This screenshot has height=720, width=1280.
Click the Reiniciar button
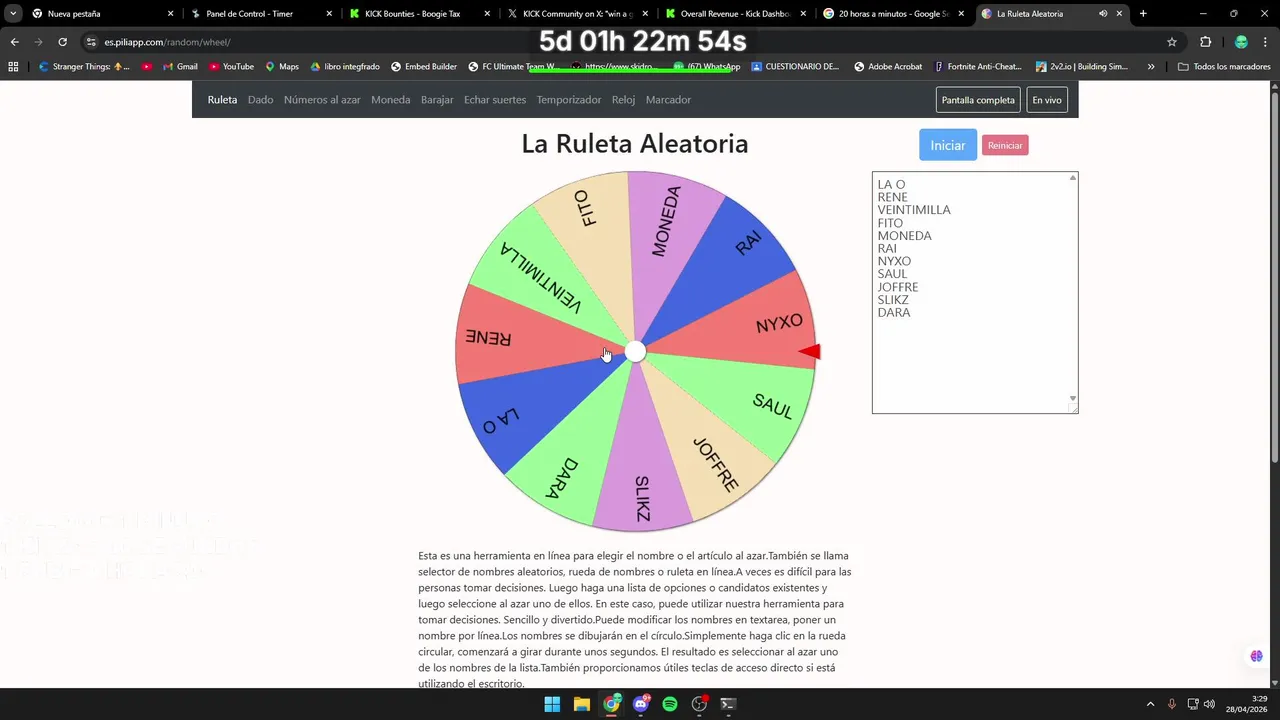[1005, 145]
